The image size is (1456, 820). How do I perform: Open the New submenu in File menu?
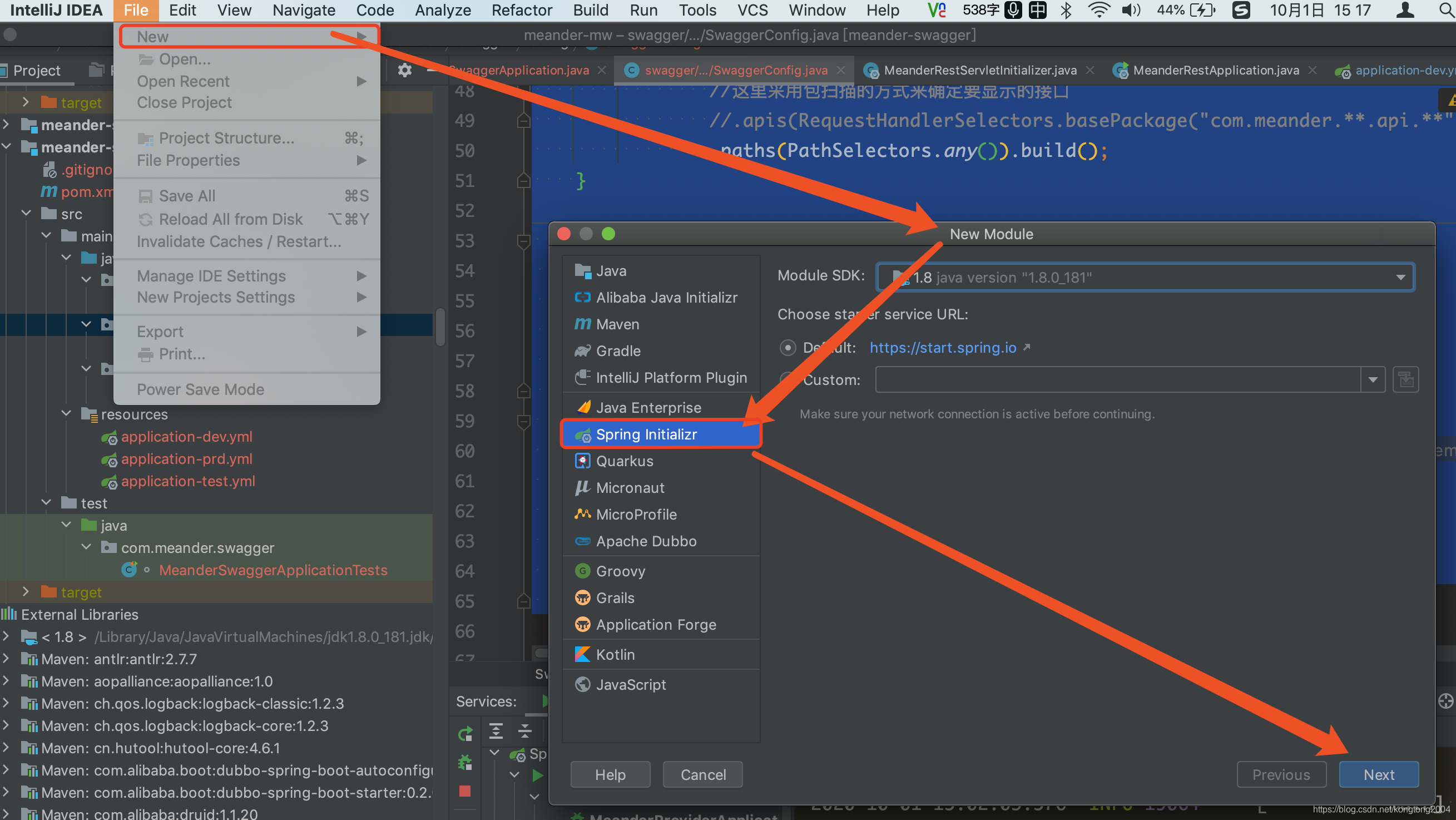pos(247,36)
